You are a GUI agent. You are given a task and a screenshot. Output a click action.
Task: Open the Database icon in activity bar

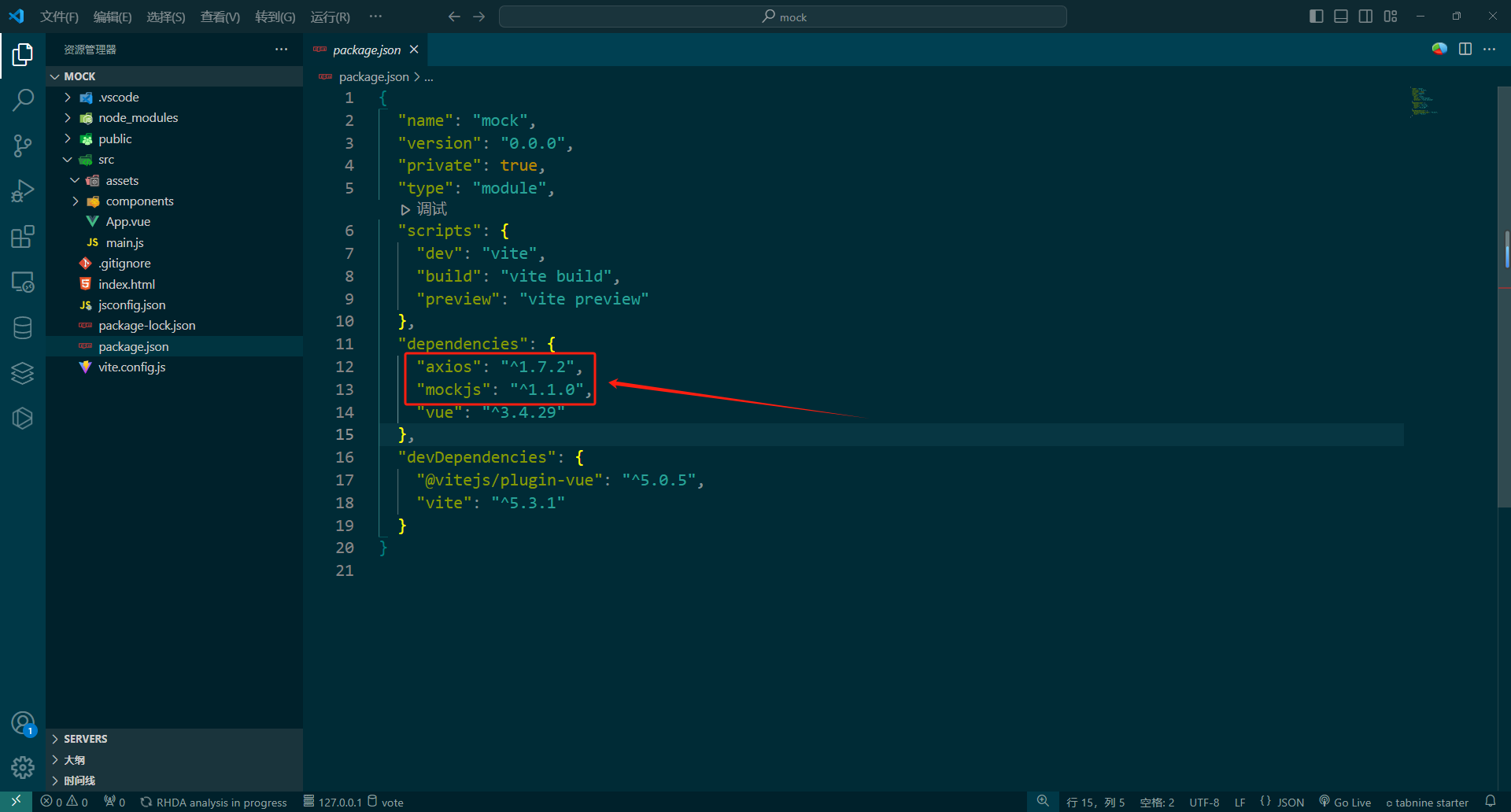point(23,328)
